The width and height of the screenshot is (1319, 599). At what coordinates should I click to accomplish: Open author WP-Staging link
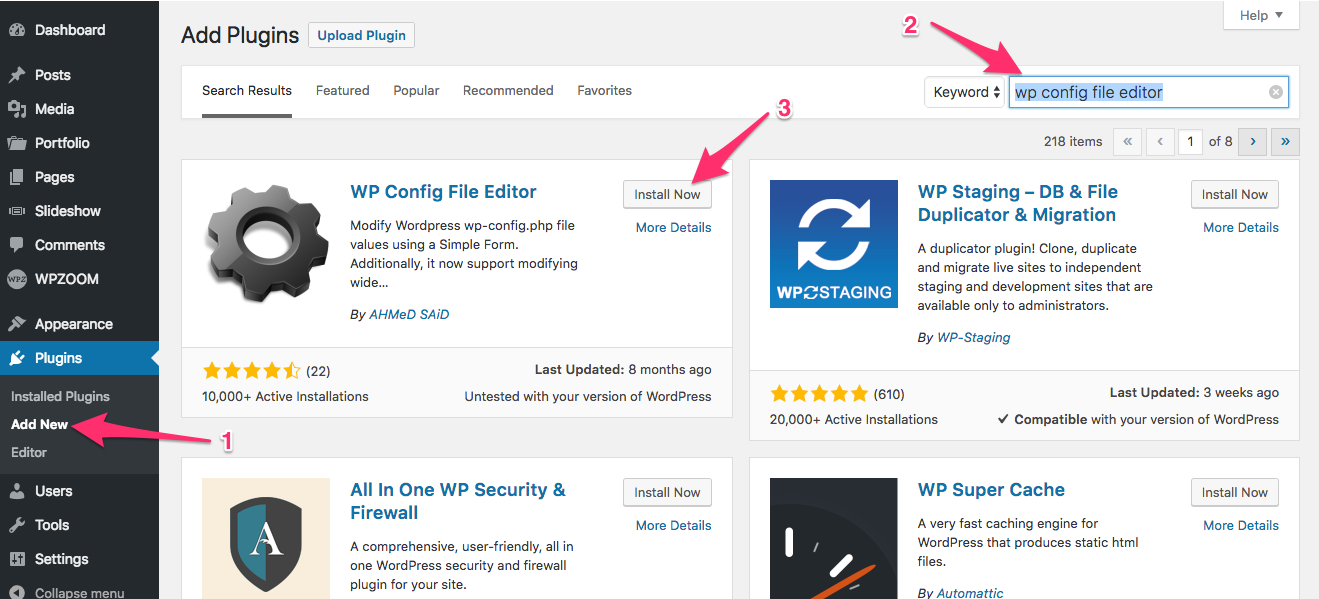[x=973, y=337]
